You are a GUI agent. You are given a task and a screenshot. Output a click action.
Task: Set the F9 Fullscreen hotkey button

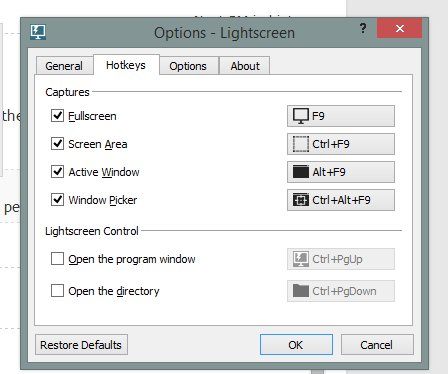341,116
